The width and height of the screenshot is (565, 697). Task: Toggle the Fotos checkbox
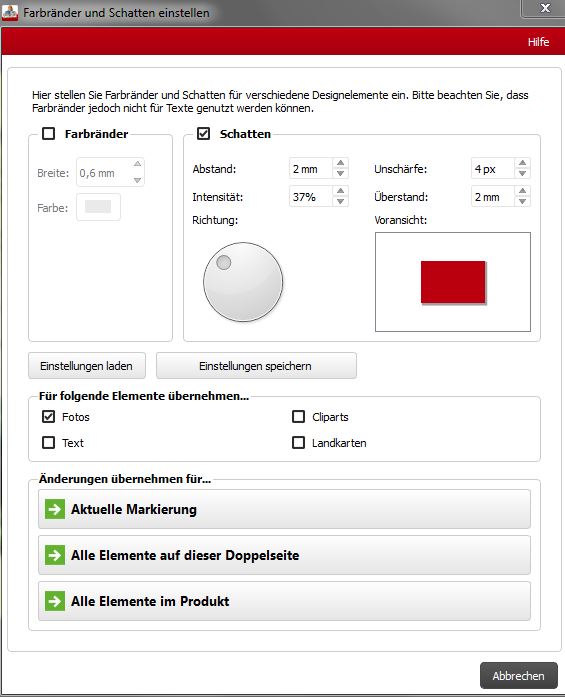coord(48,417)
